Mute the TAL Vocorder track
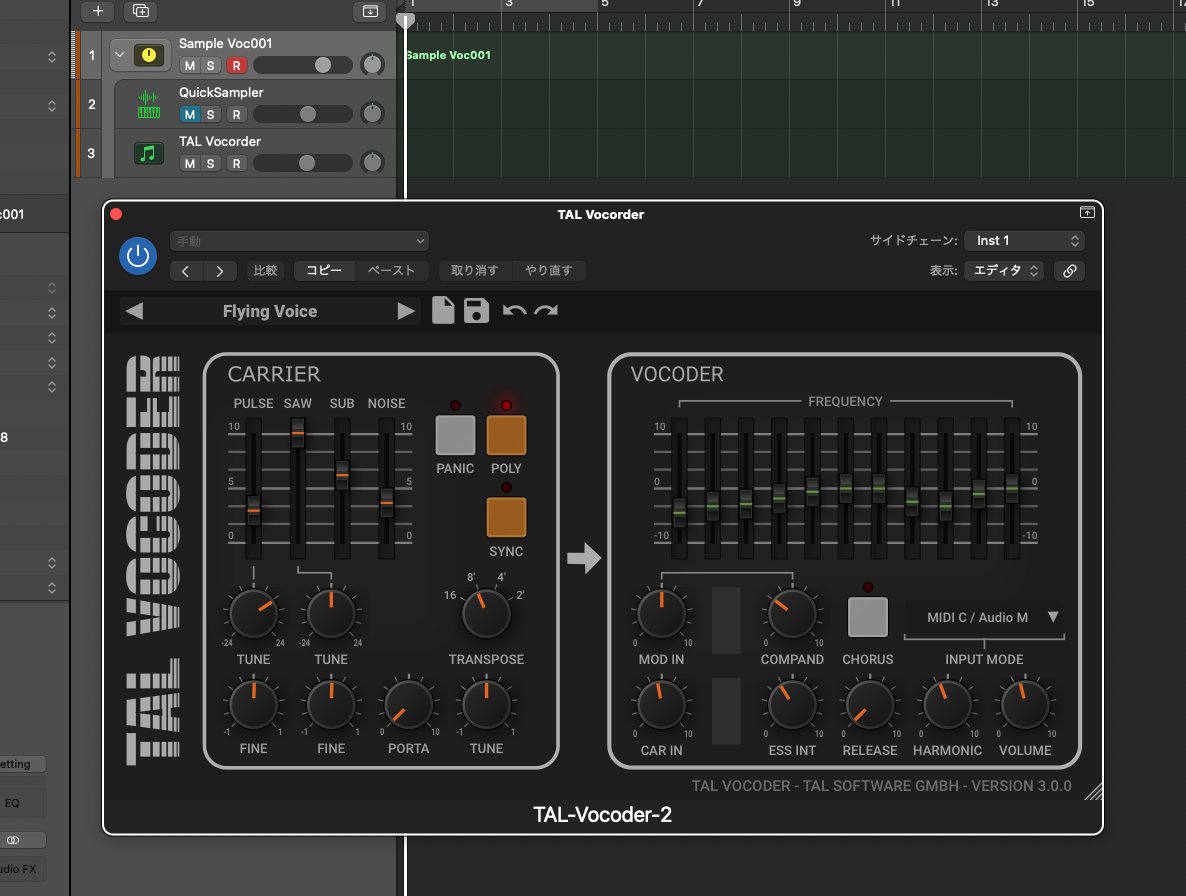 tap(190, 164)
